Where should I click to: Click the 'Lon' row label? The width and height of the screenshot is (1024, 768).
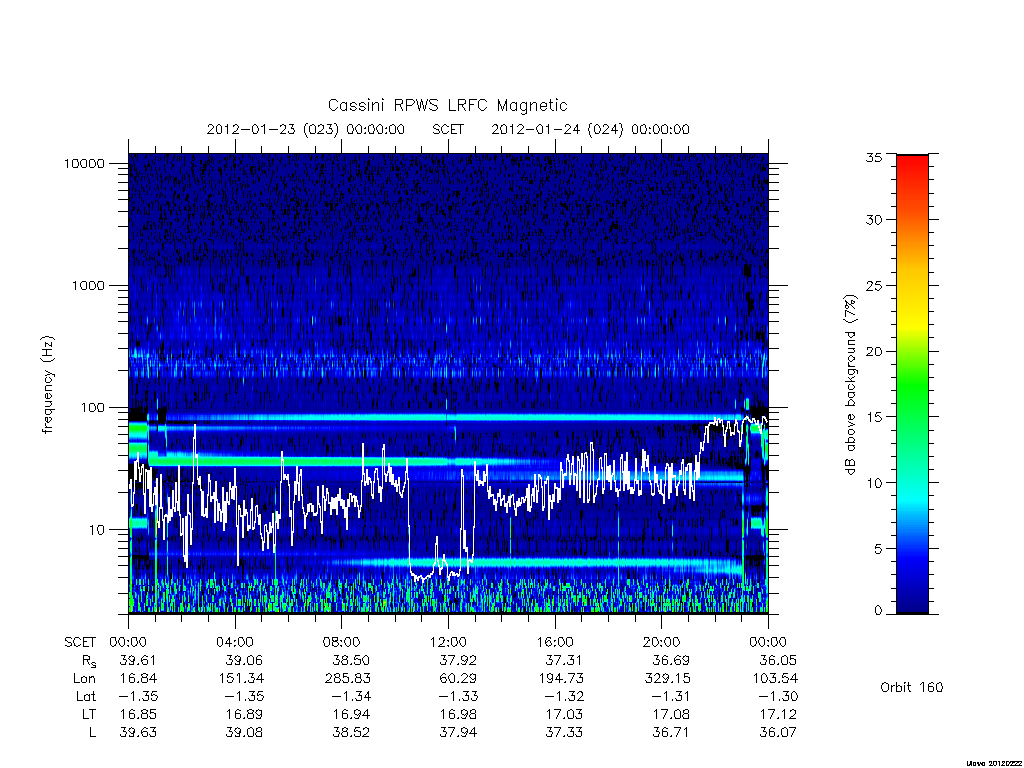point(84,679)
